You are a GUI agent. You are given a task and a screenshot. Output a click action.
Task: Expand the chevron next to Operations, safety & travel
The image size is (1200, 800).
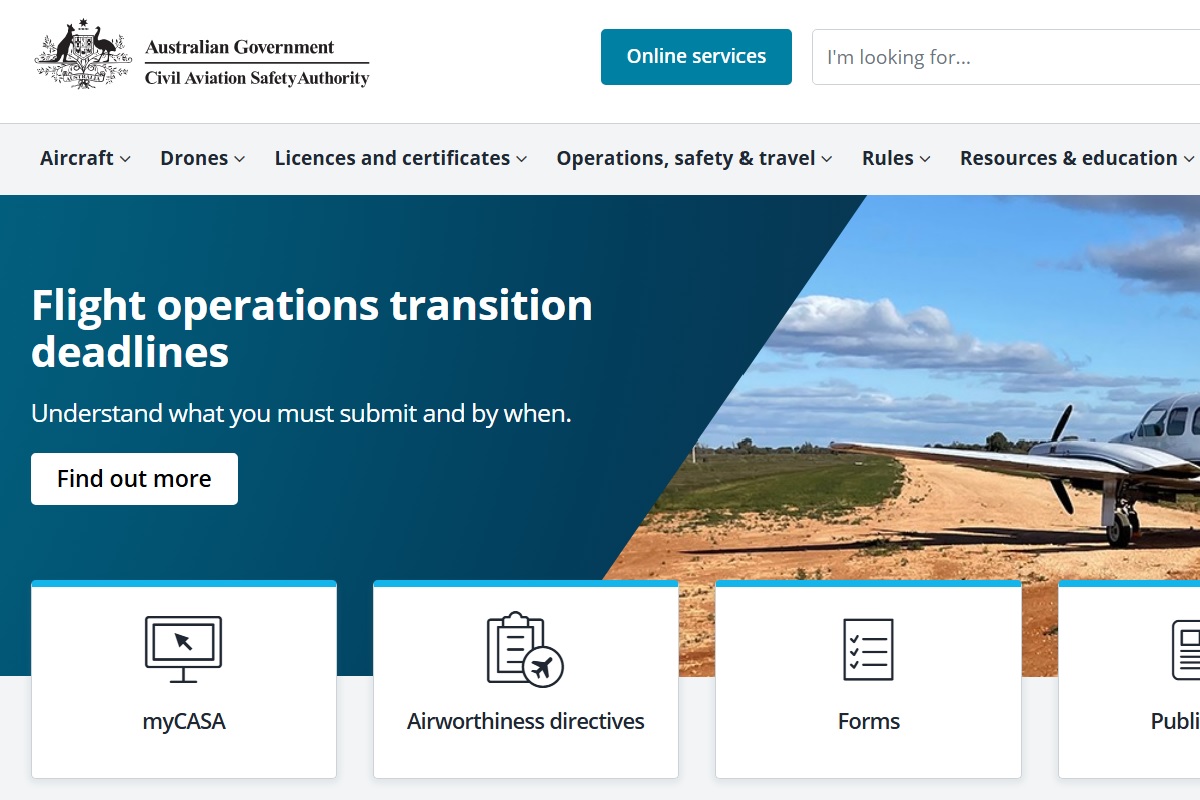(x=827, y=159)
